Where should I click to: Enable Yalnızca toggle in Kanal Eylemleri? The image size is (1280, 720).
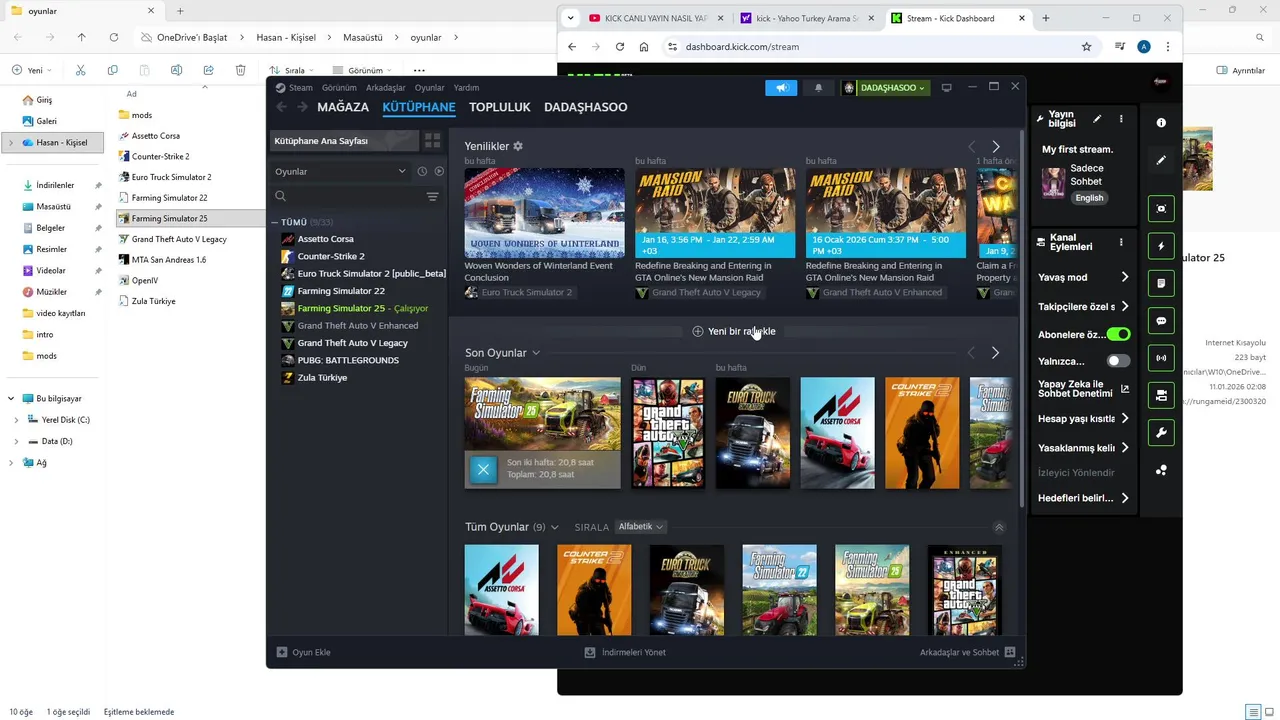point(1118,361)
